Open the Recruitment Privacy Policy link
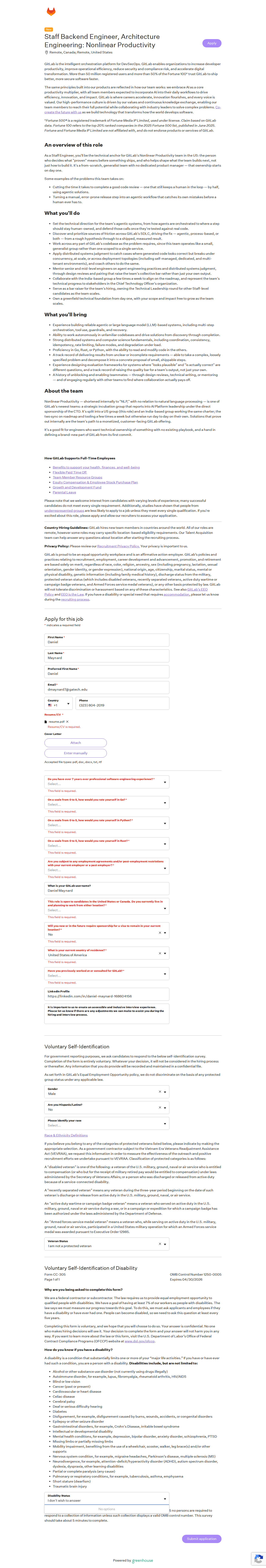The width and height of the screenshot is (266, 1568). pos(118,546)
